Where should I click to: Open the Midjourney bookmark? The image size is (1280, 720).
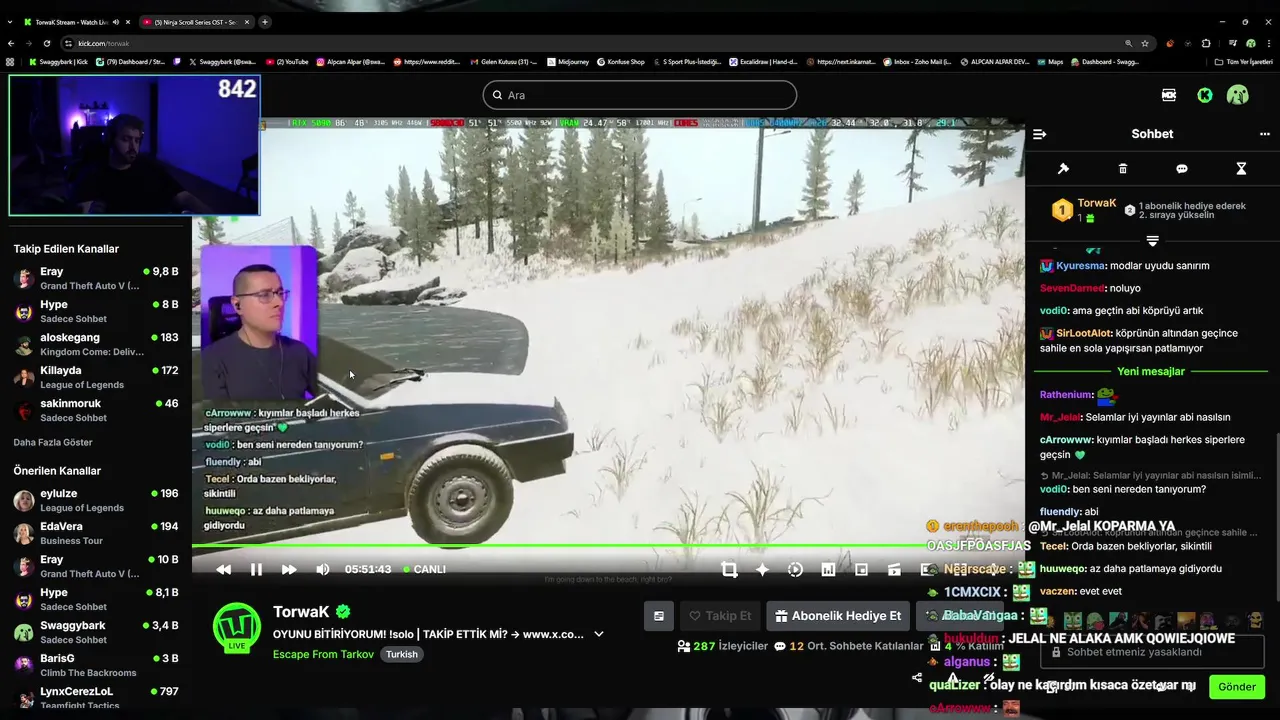[568, 62]
